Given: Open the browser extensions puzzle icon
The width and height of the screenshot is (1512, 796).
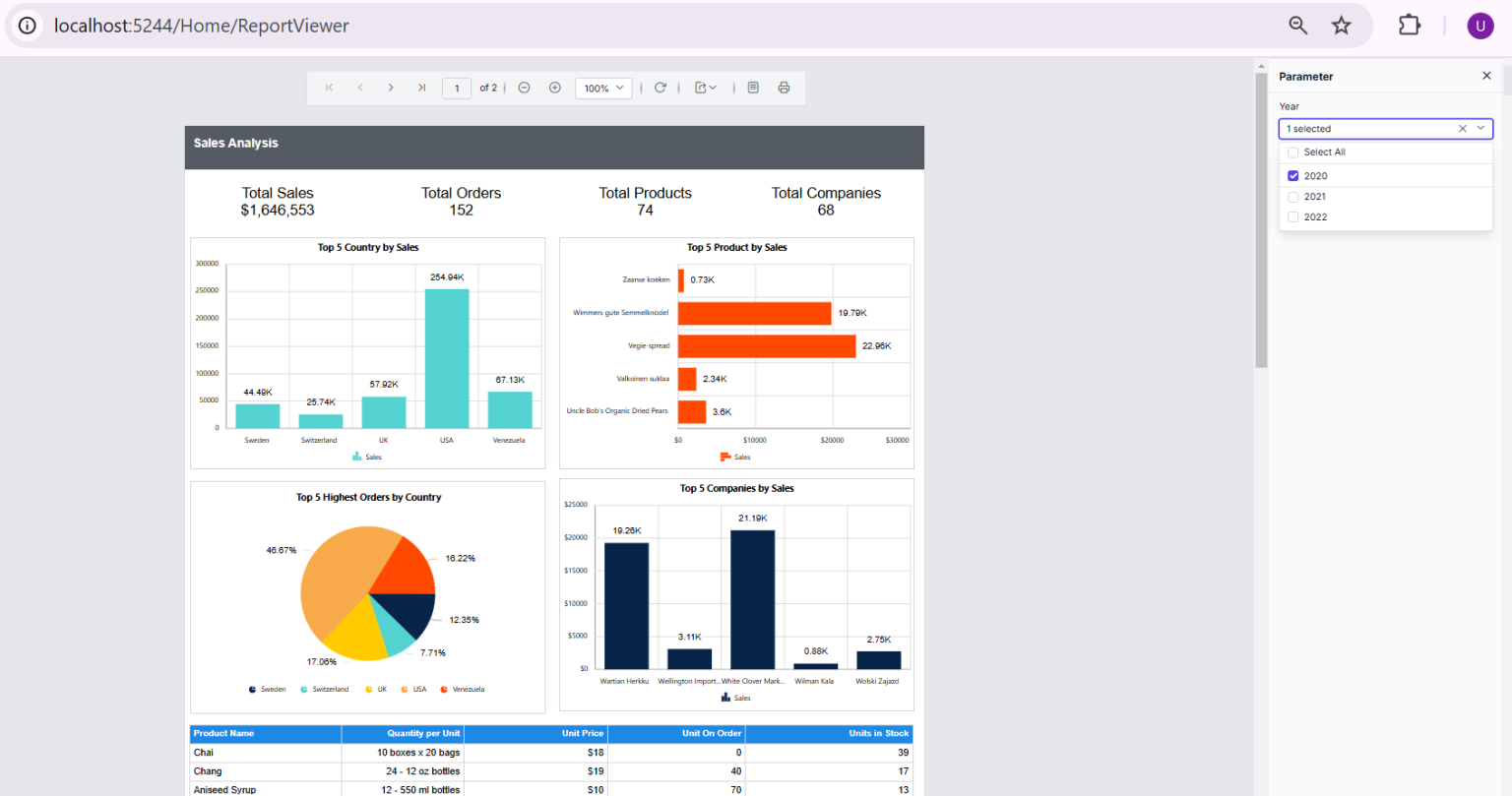Looking at the screenshot, I should [1409, 26].
